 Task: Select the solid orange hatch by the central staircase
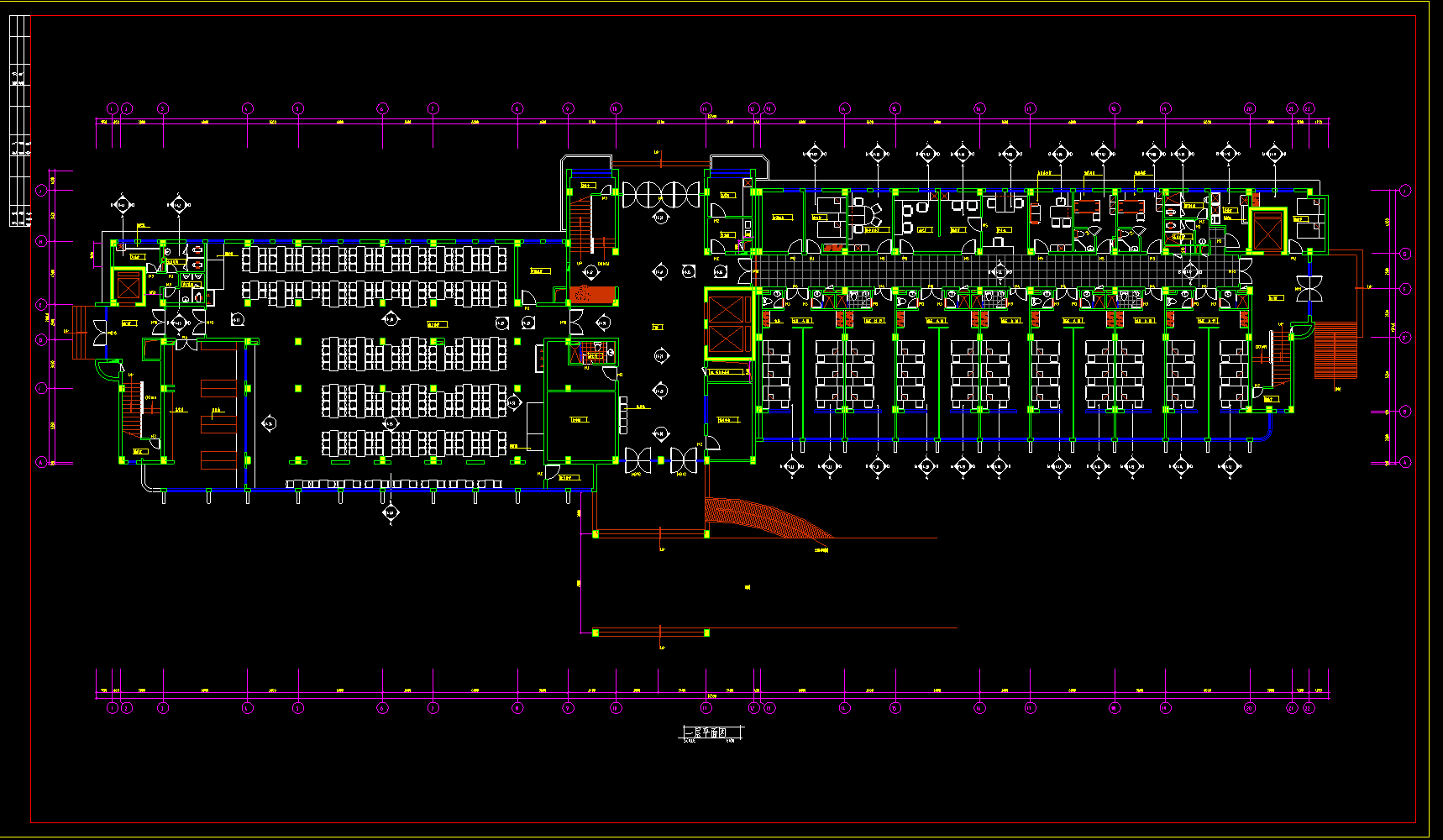pos(592,295)
